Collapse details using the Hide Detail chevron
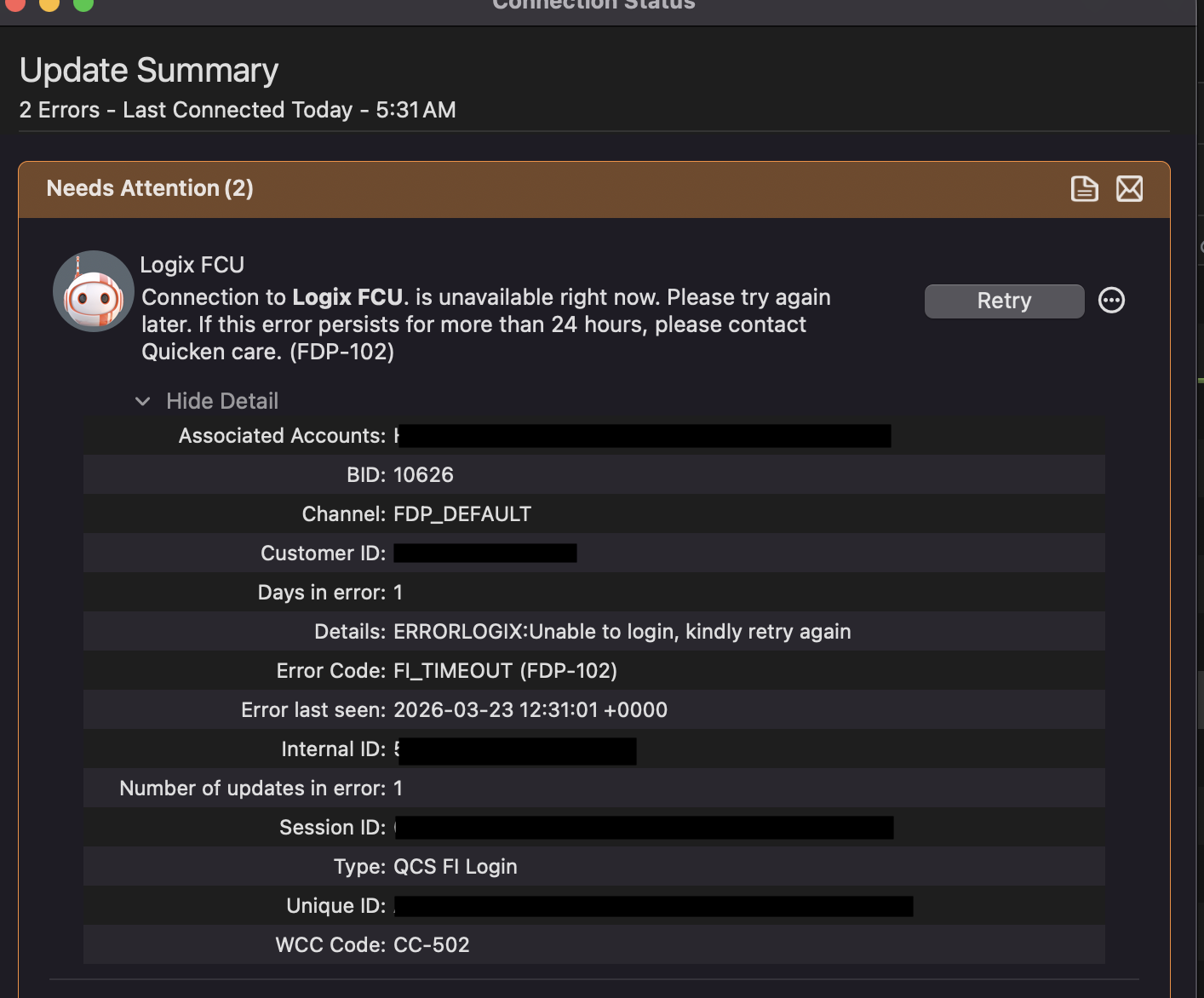 tap(143, 401)
